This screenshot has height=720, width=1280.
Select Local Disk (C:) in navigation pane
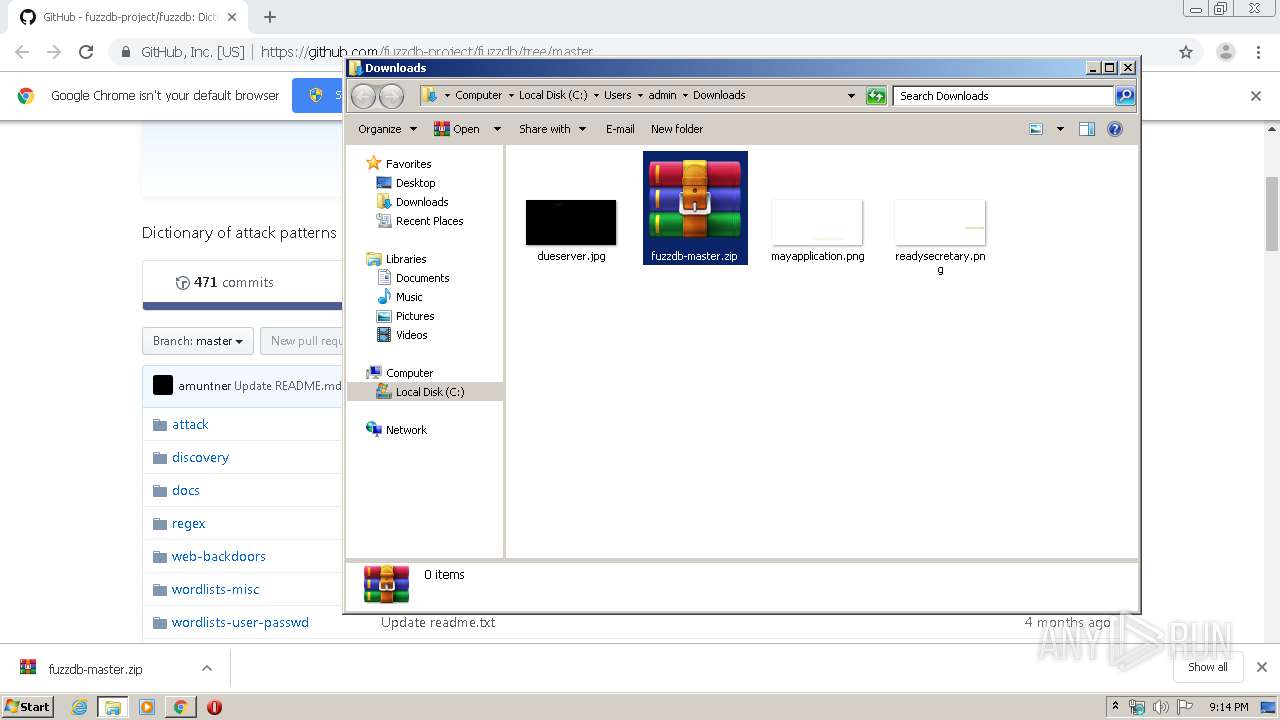(430, 392)
